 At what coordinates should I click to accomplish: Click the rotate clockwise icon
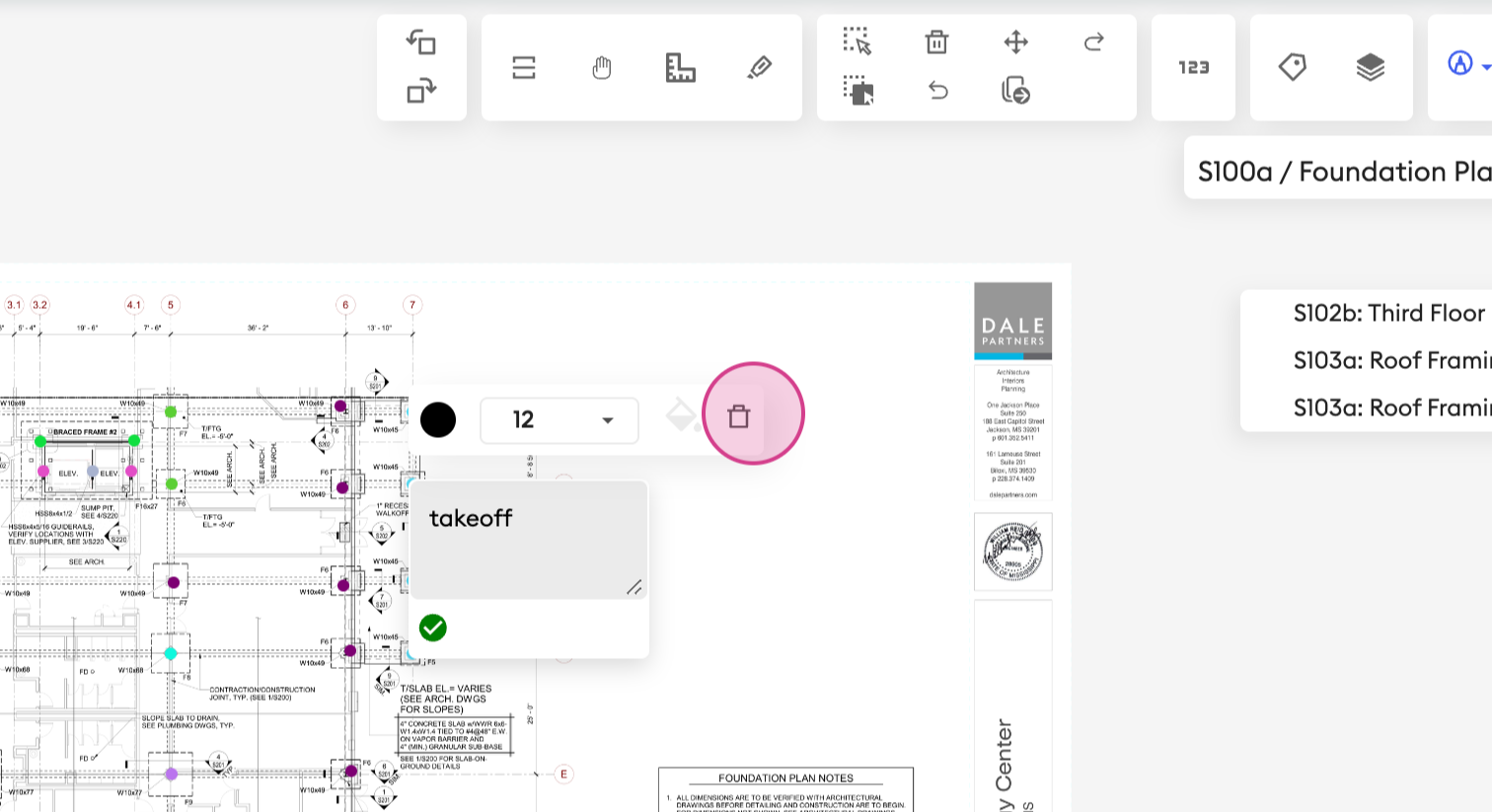coord(421,91)
